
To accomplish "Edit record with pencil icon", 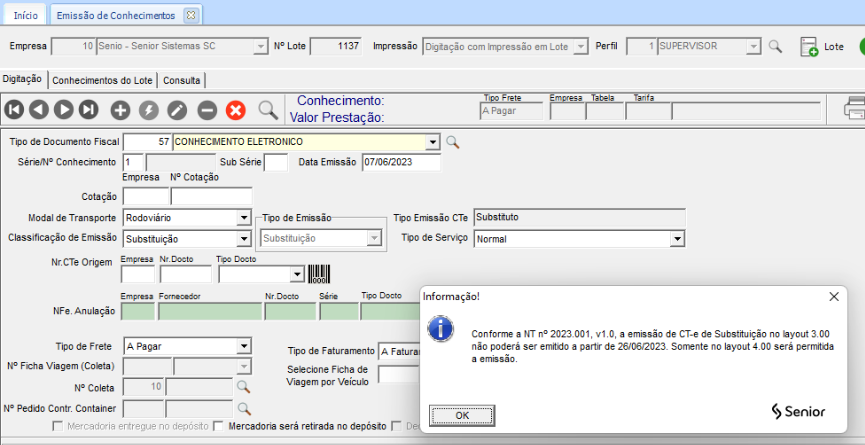I will coord(177,110).
